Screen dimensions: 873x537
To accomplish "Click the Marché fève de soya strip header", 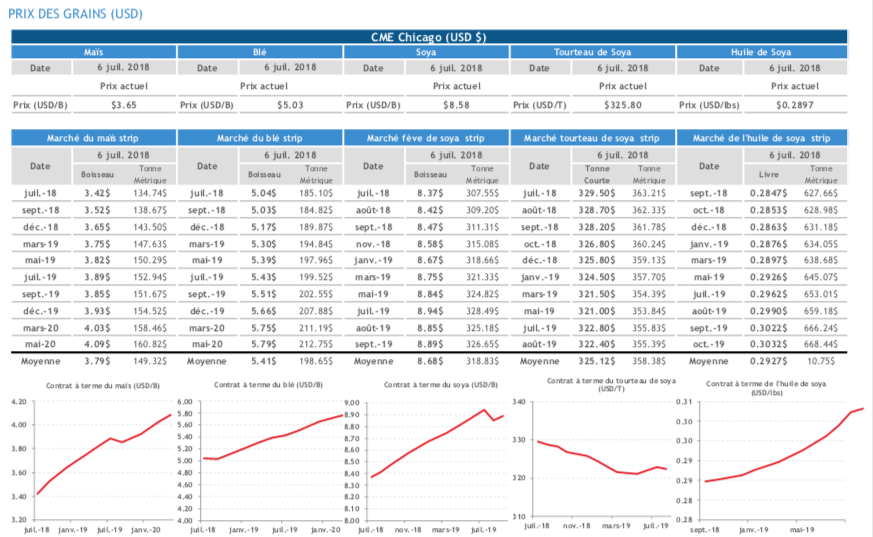I will pos(425,137).
